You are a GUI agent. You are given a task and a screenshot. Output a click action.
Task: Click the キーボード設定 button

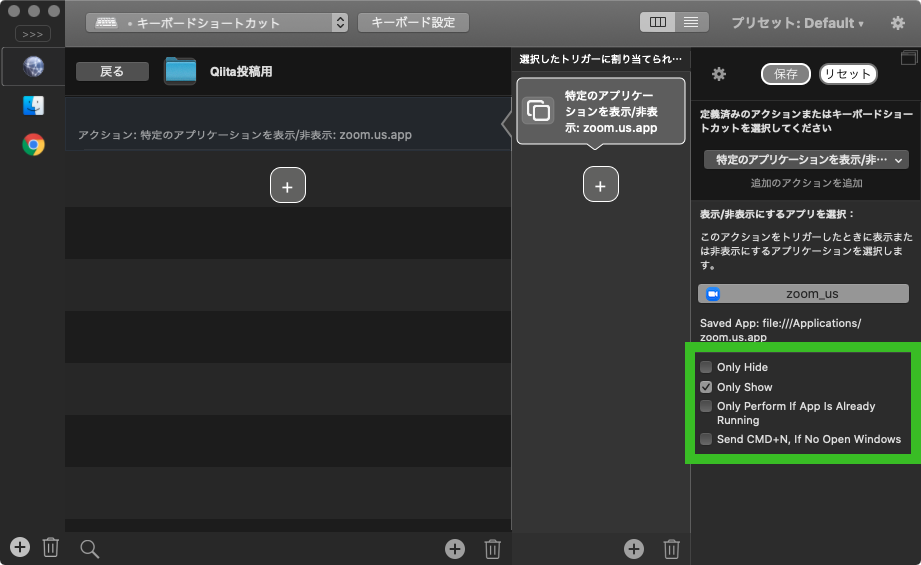click(x=413, y=22)
